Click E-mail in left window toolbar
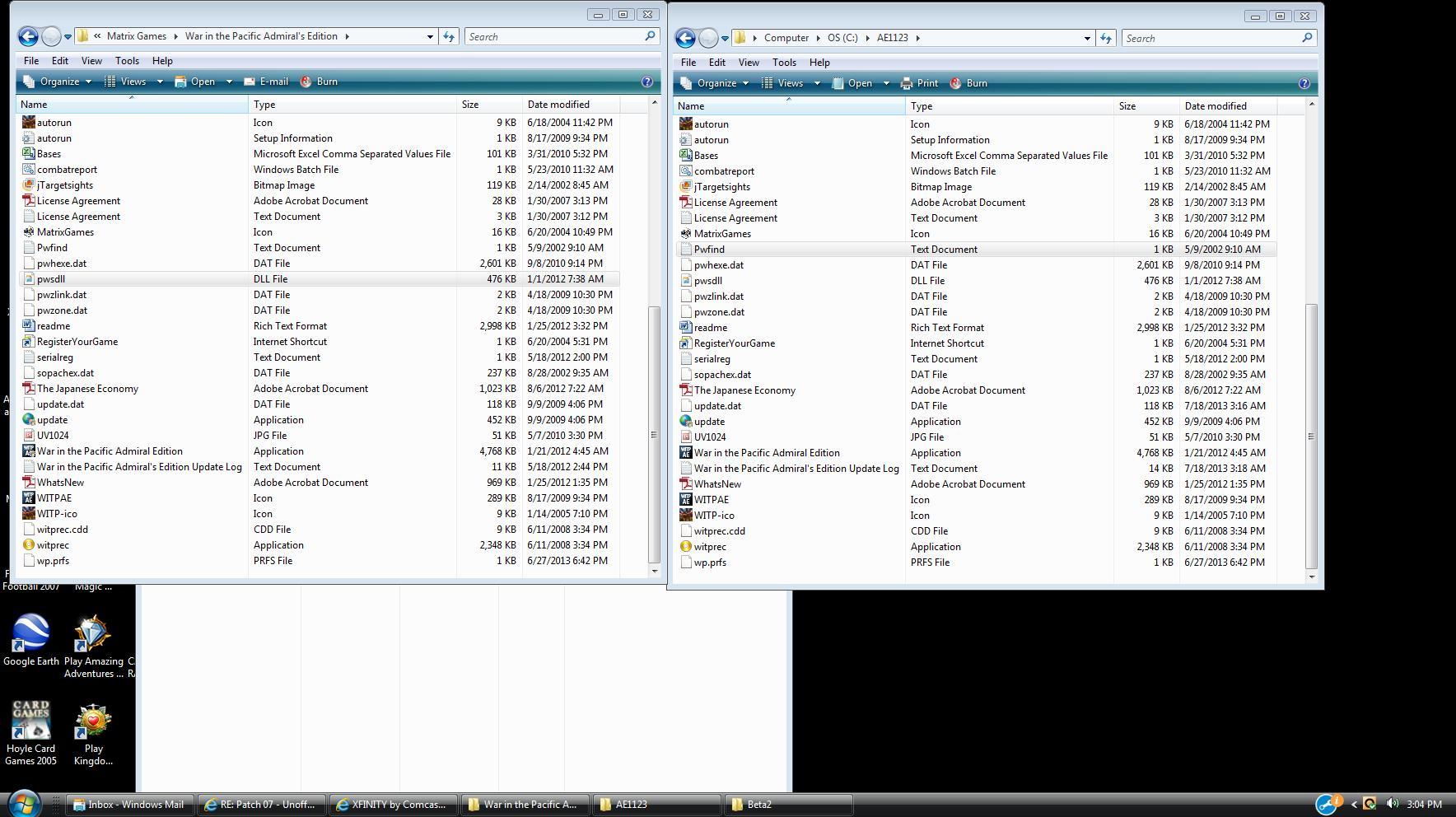 coord(266,82)
